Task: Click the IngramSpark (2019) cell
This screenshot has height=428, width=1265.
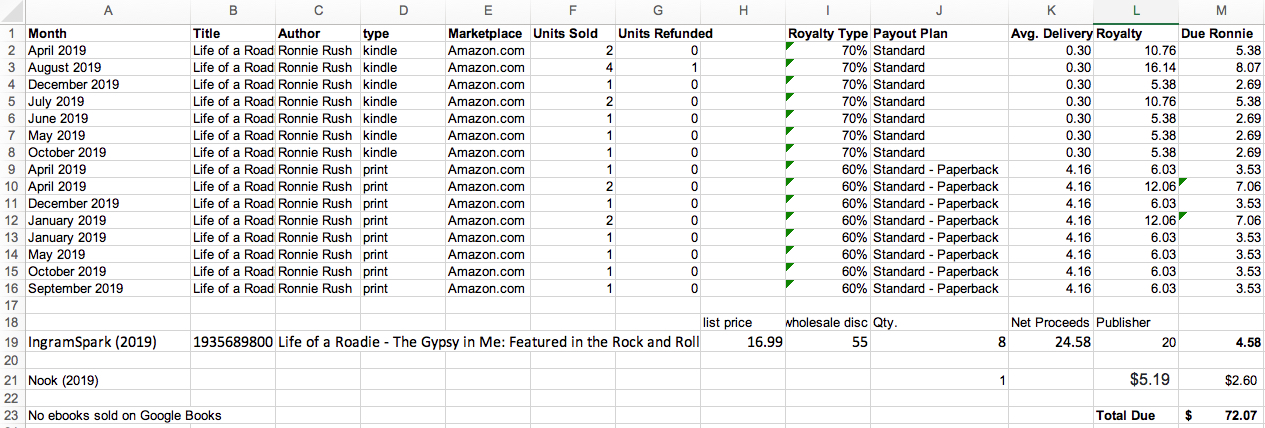Action: pyautogui.click(x=107, y=342)
